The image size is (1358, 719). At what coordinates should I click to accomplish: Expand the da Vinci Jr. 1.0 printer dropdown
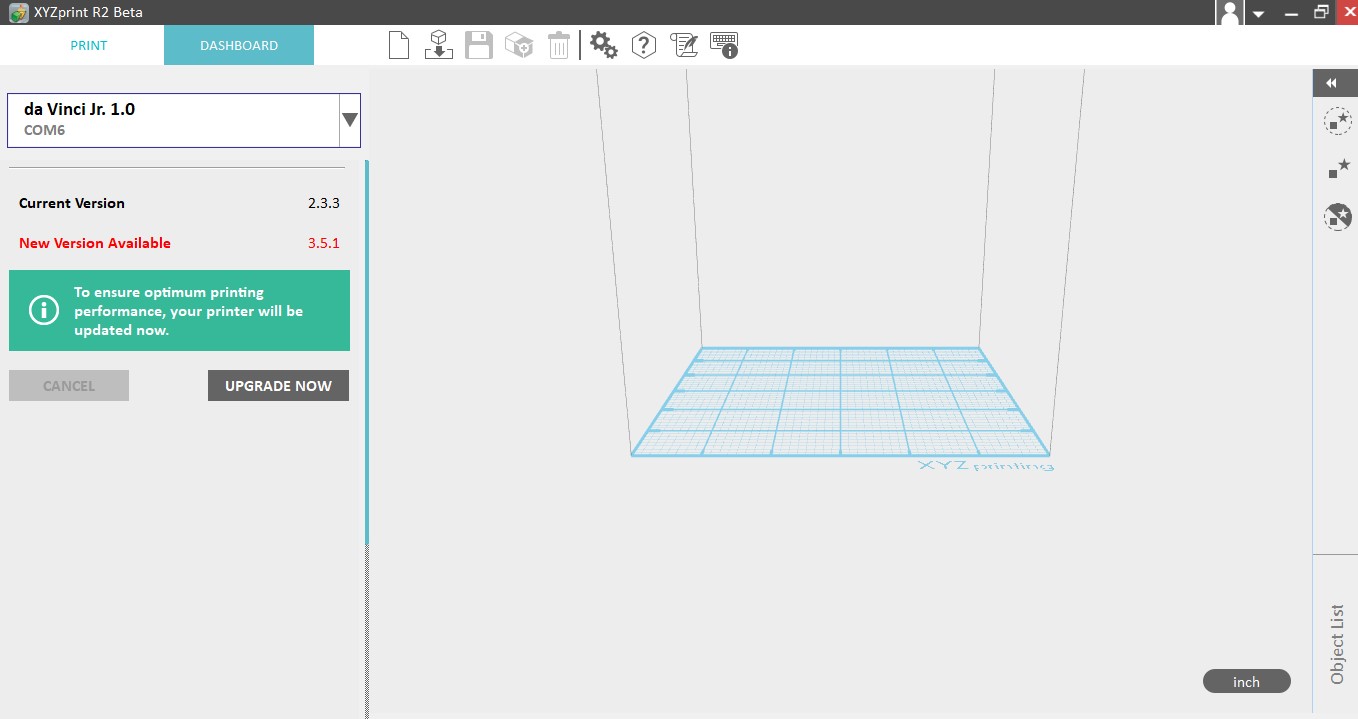350,120
